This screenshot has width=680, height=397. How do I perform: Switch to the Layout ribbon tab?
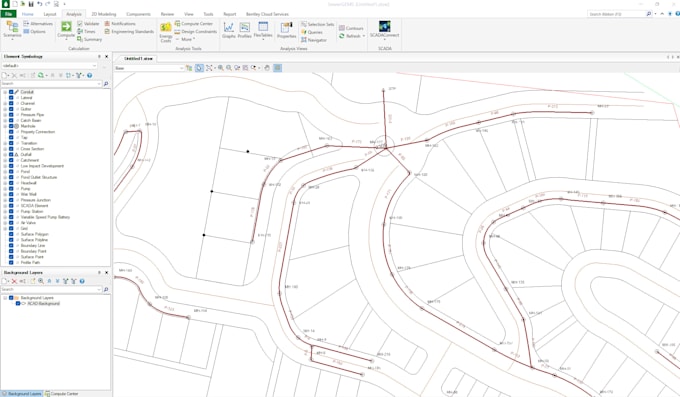(50, 14)
